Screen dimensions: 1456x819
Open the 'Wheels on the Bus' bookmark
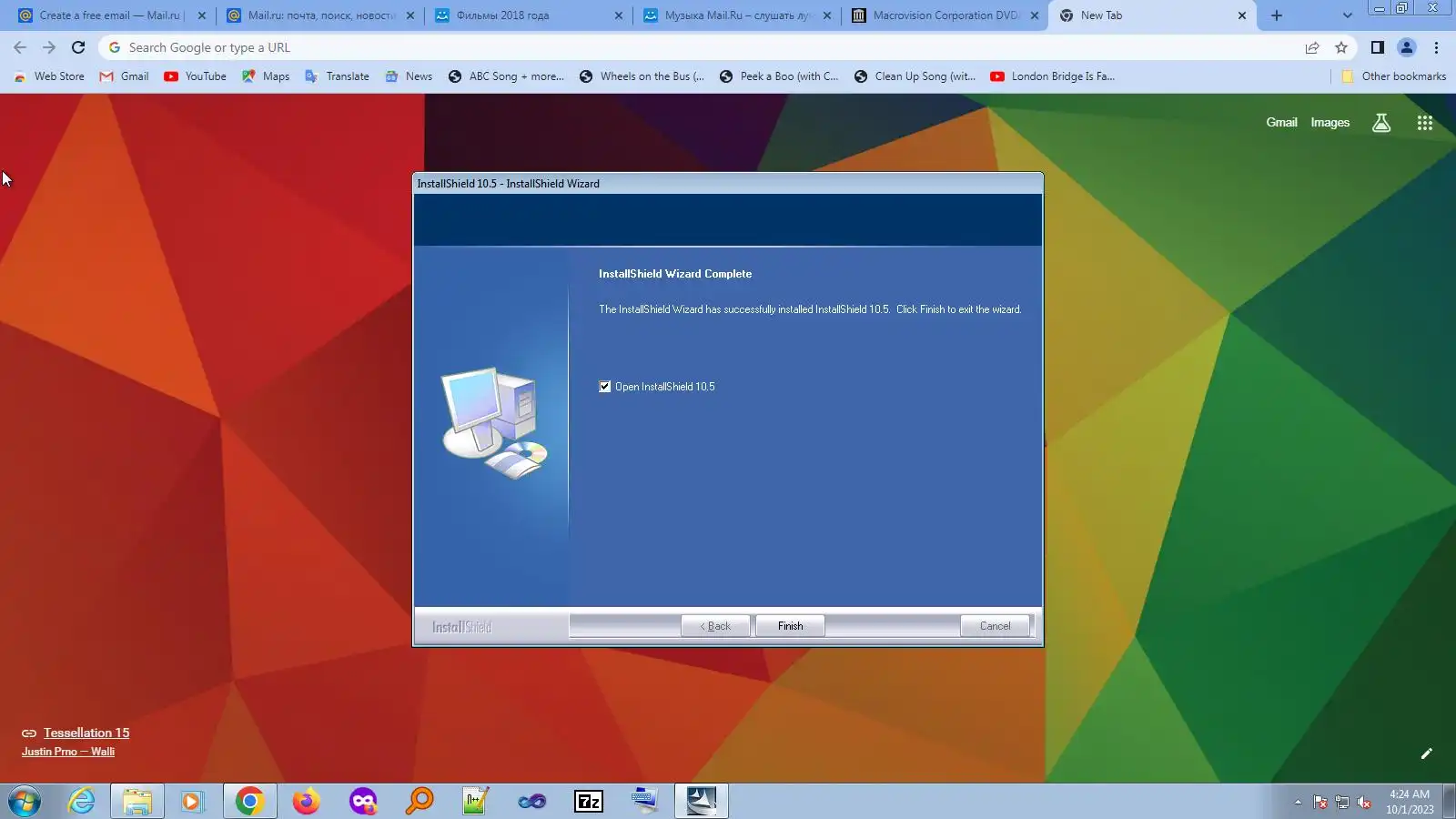pos(642,76)
